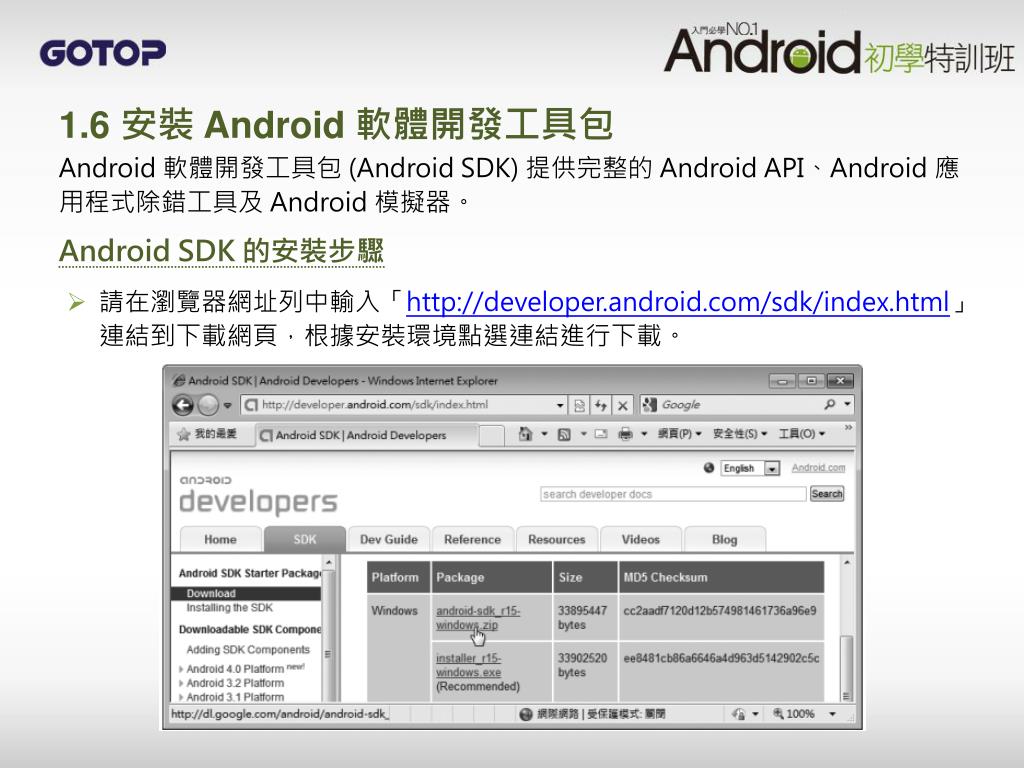The width and height of the screenshot is (1024, 768).
Task: Click the GOTOP logo
Action: 103,53
